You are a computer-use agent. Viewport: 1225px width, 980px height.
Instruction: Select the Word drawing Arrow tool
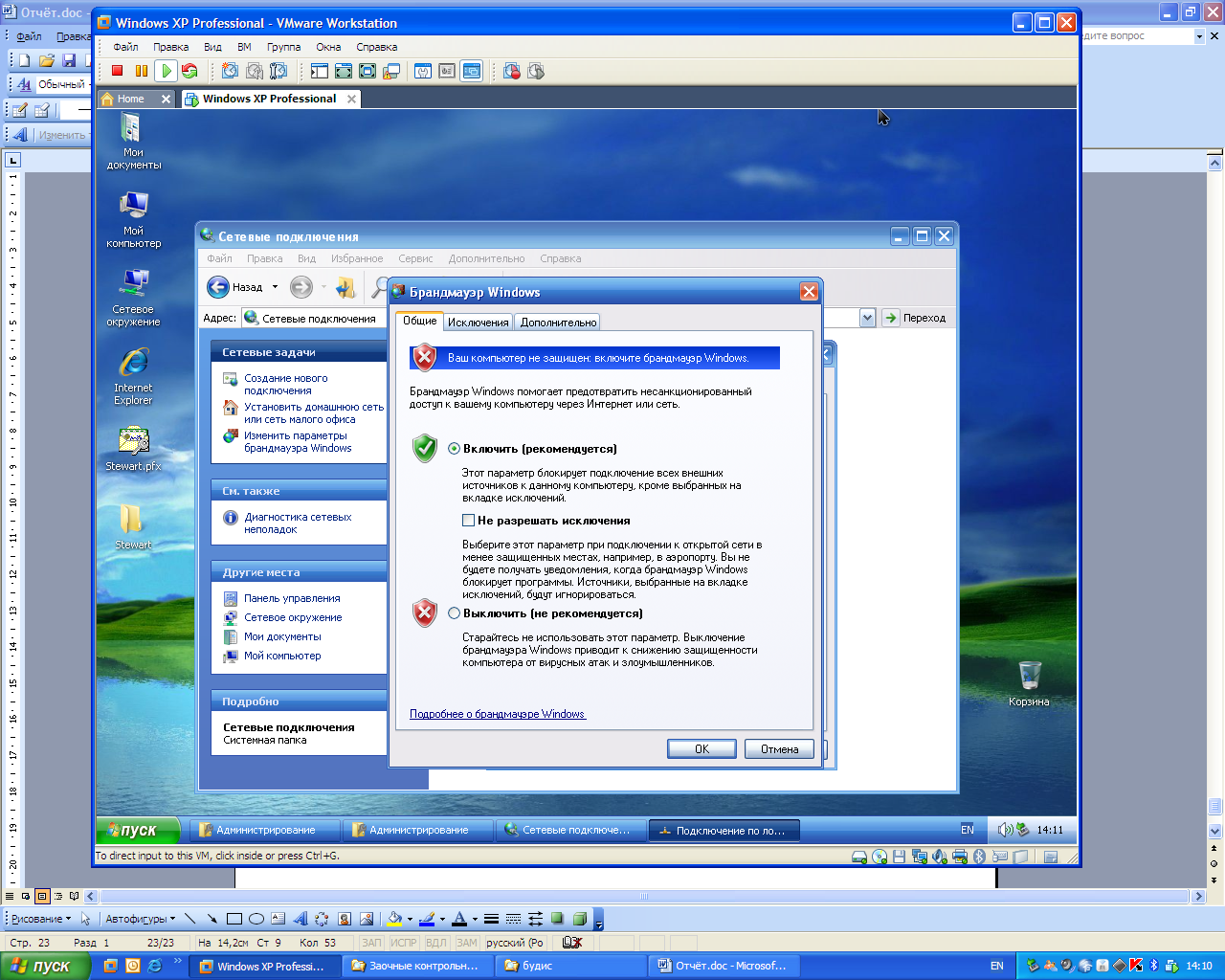point(212,919)
